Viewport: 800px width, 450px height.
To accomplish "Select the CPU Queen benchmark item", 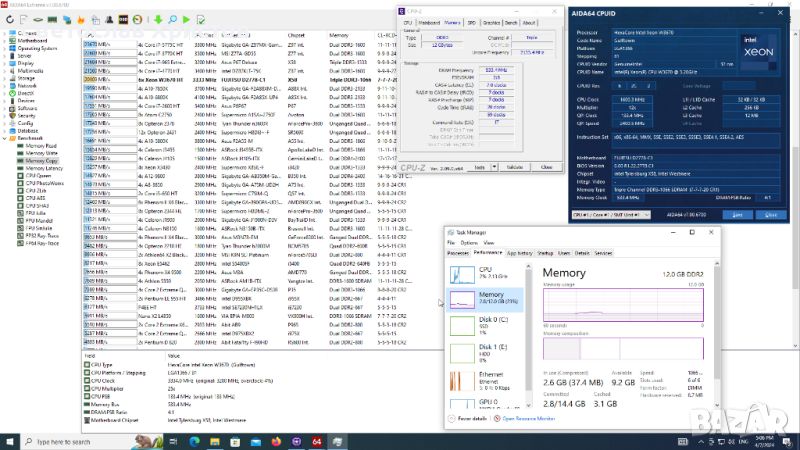I will 38,175.
